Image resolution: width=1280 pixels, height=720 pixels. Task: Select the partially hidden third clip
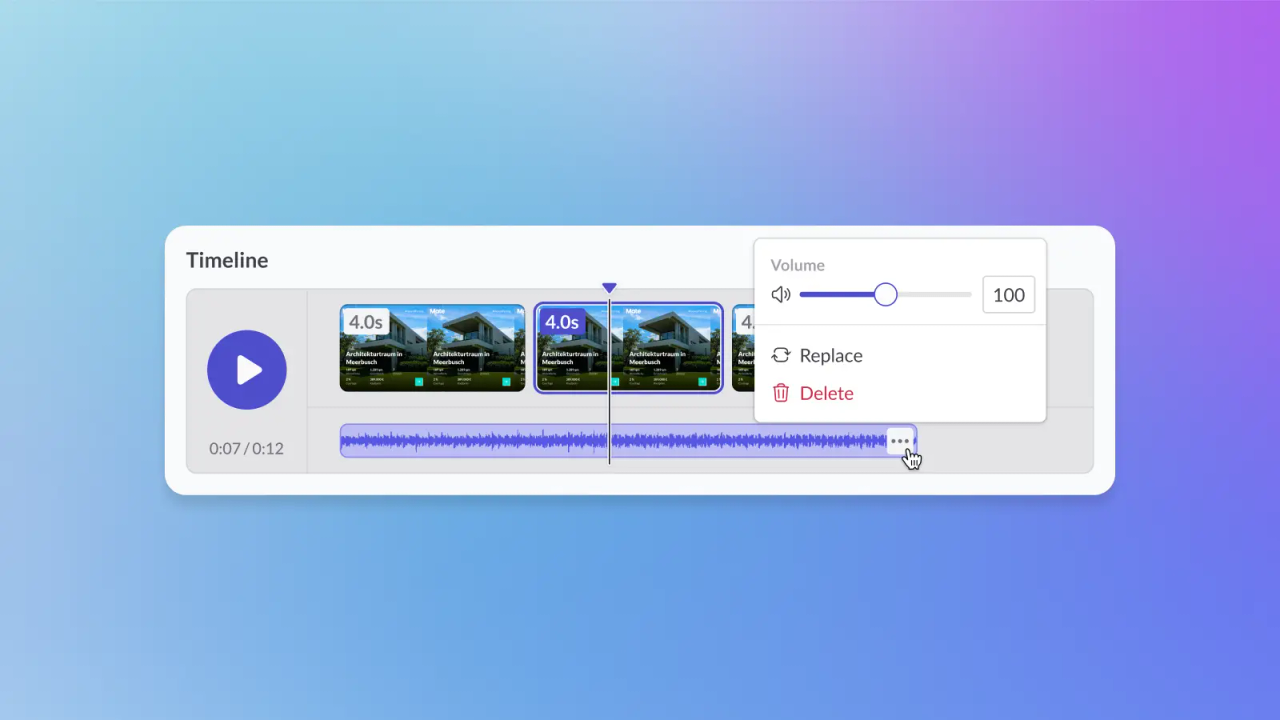tap(743, 348)
